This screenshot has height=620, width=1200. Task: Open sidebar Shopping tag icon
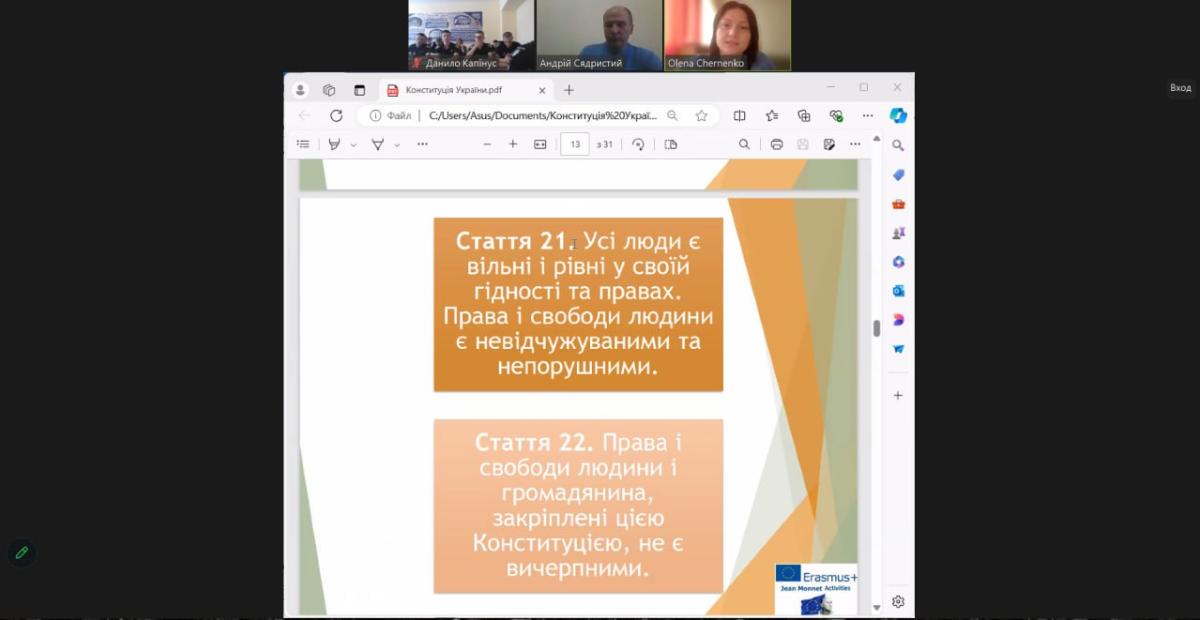[x=898, y=175]
